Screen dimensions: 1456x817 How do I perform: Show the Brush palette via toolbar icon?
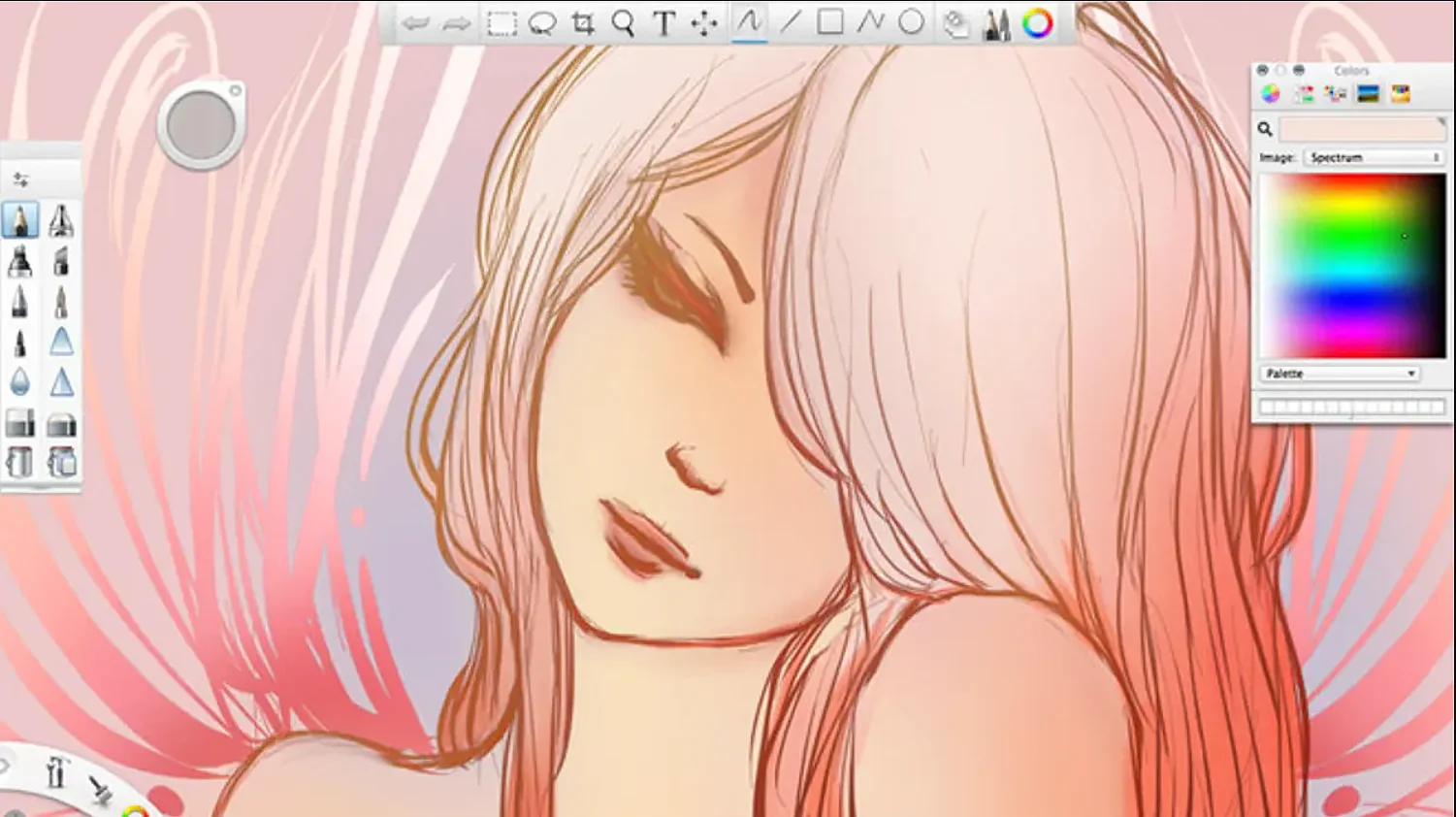click(996, 24)
